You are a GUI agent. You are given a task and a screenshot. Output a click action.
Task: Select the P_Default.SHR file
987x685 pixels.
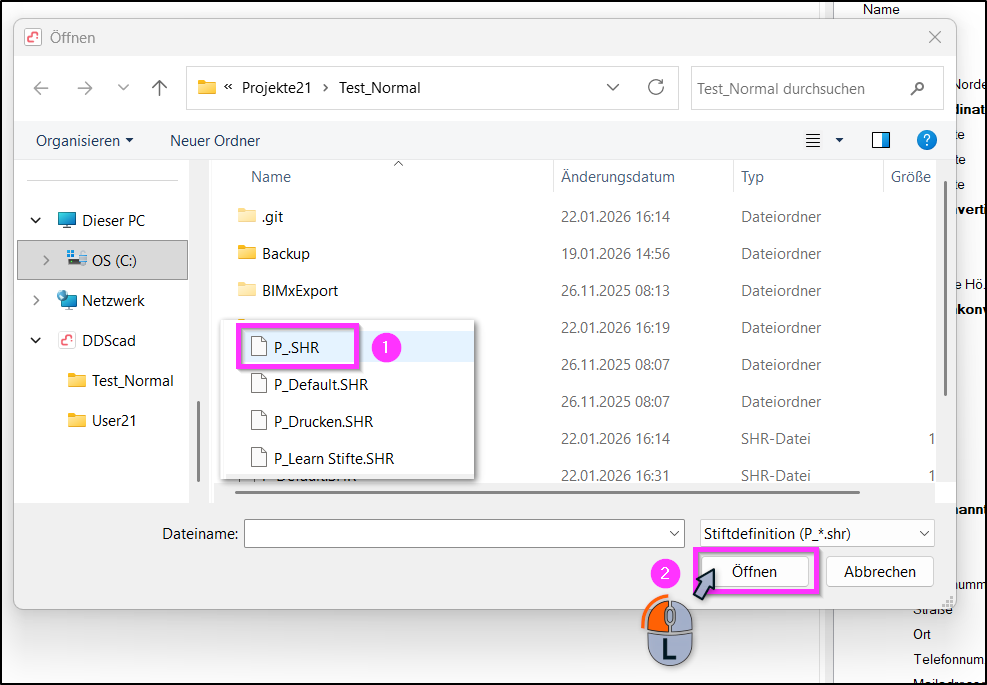(x=309, y=384)
